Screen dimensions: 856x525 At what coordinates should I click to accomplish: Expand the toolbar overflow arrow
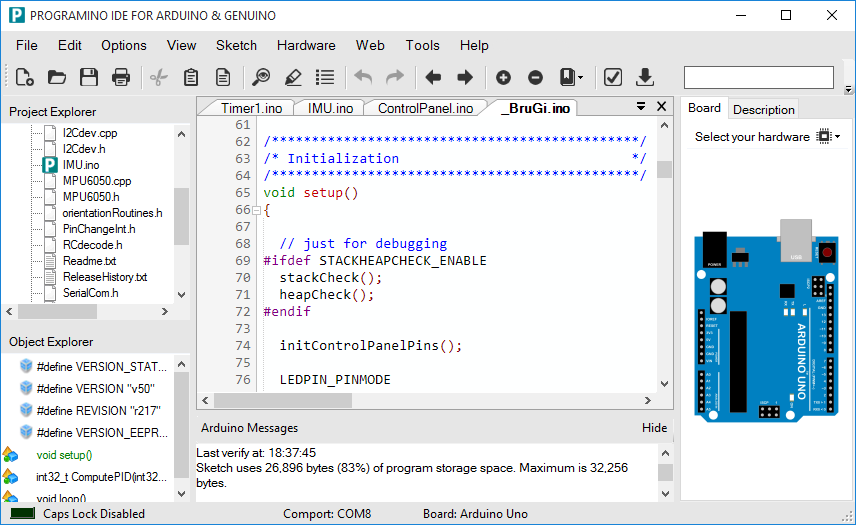click(848, 88)
